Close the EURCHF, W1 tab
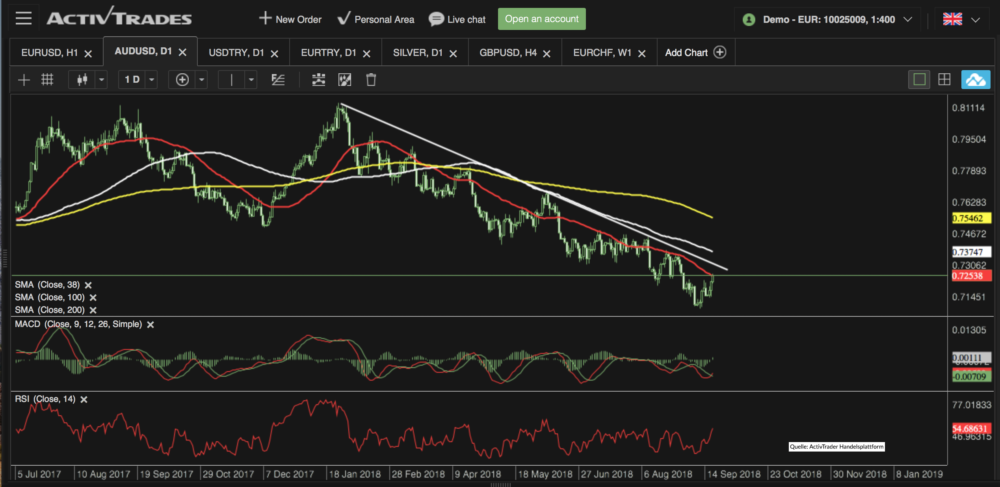 click(x=642, y=54)
